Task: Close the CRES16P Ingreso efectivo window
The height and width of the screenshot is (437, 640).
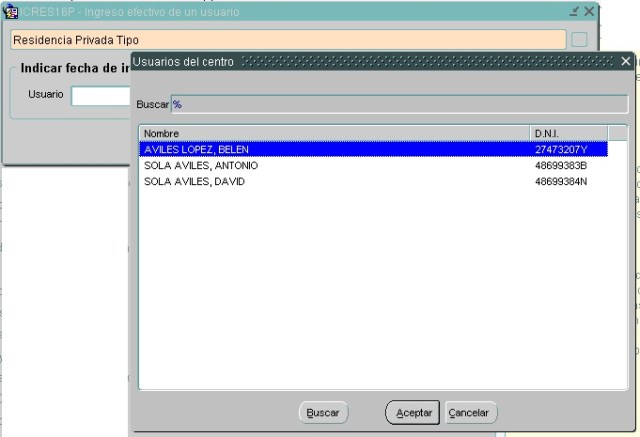Action: (589, 11)
